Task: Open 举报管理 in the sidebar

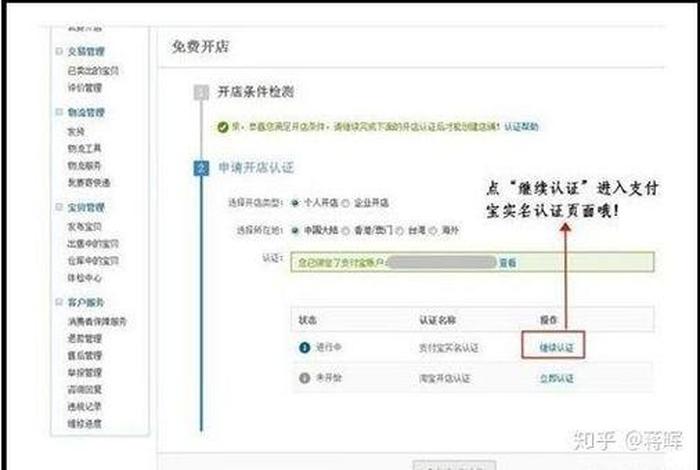Action: (85, 373)
